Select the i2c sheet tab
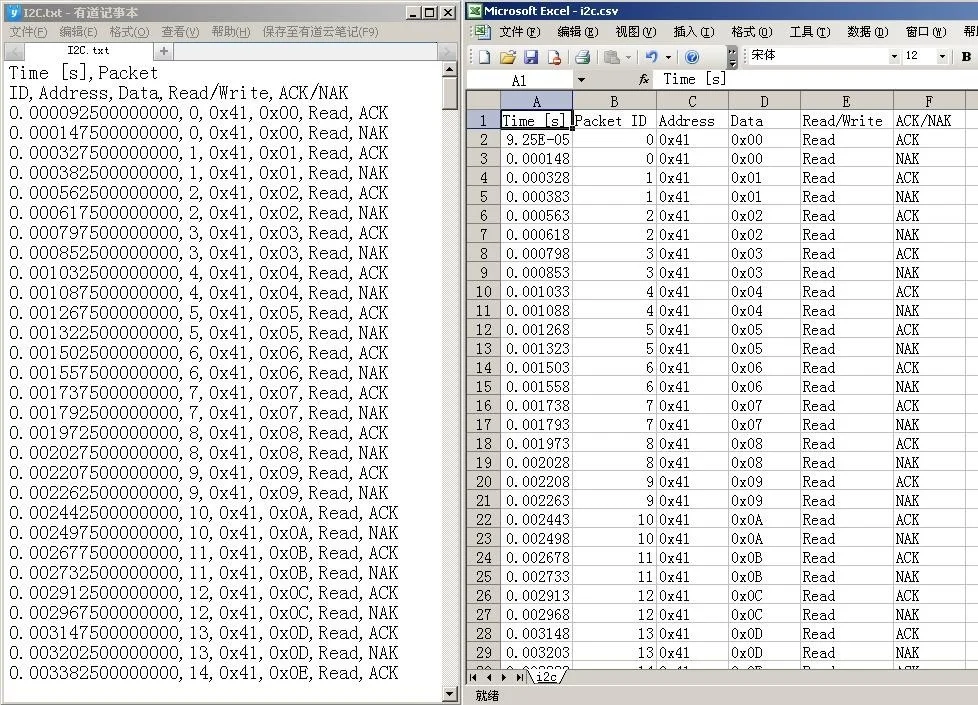The width and height of the screenshot is (978, 705). (546, 677)
